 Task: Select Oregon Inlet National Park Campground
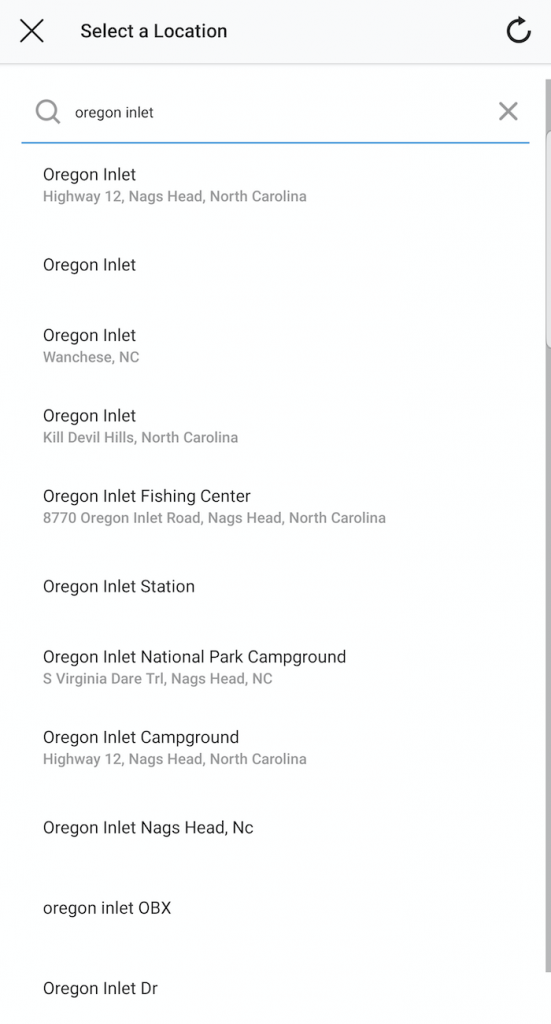[x=274, y=667]
